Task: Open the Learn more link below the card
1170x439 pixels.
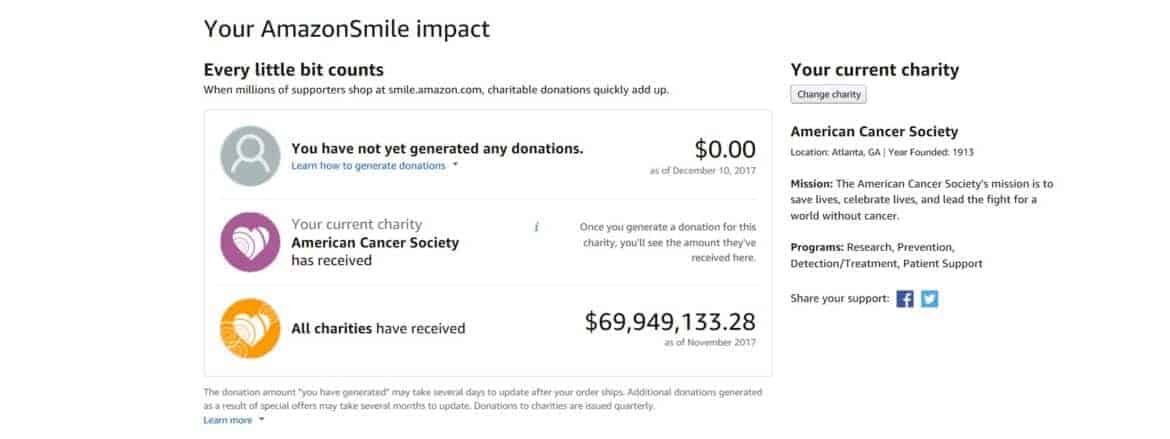Action: [x=227, y=420]
